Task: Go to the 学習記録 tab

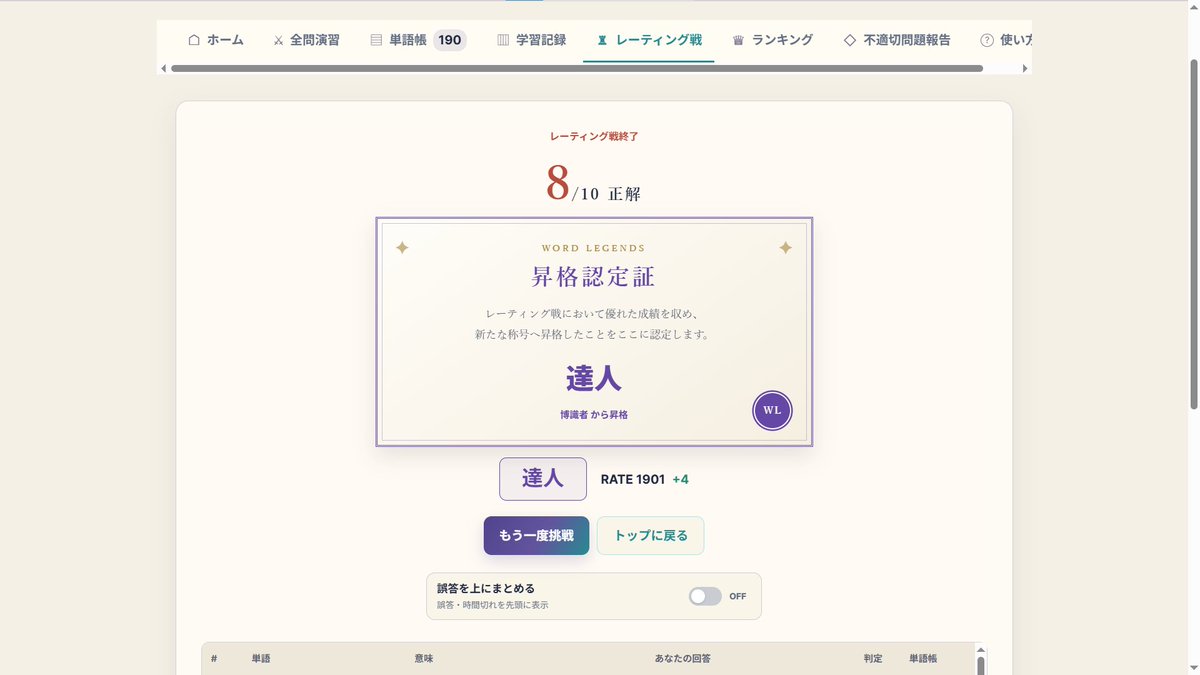Action: [531, 40]
